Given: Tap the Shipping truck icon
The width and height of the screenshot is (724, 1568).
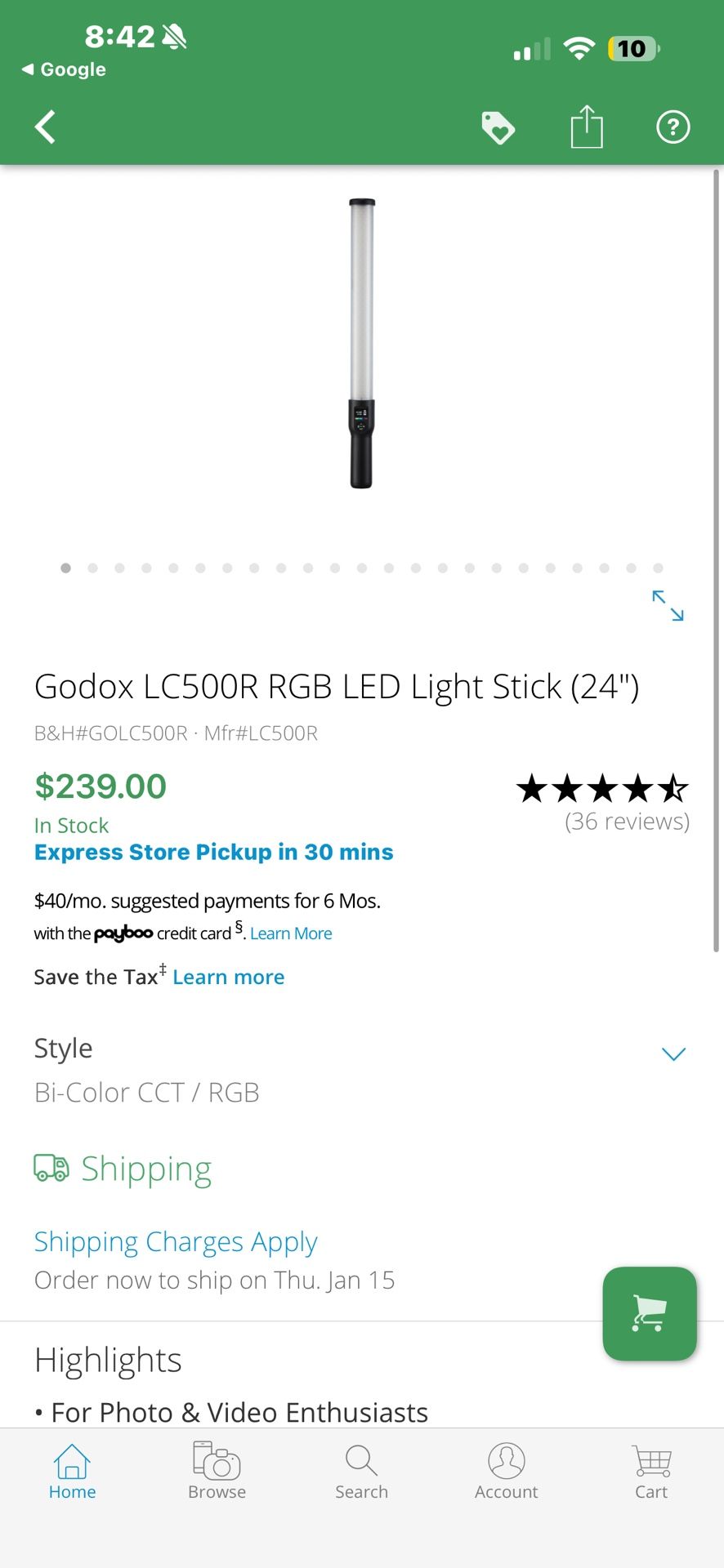Looking at the screenshot, I should 51,1168.
